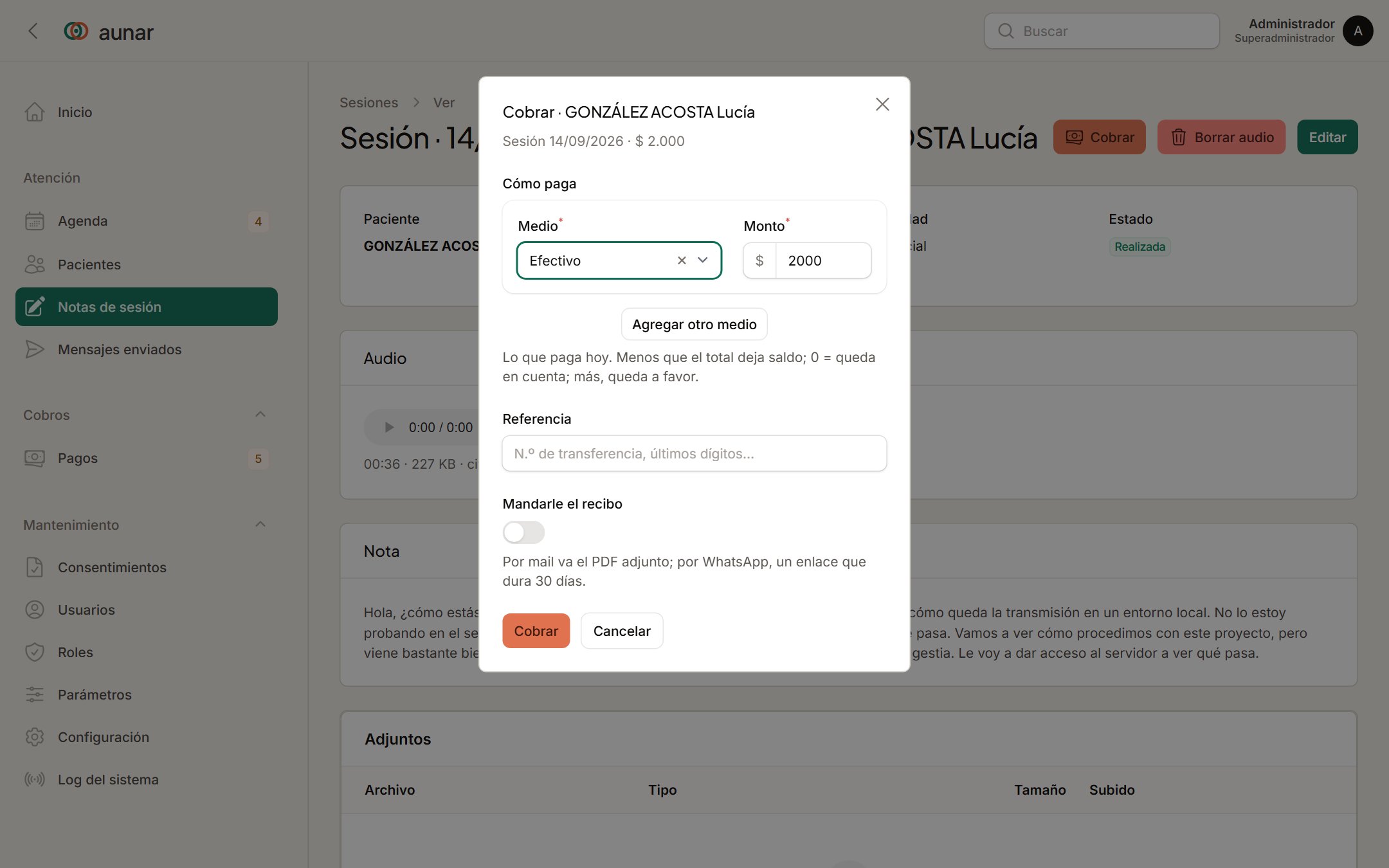This screenshot has width=1389, height=868.
Task: Collapse the Mantenimiento sidebar section
Action: 260,525
